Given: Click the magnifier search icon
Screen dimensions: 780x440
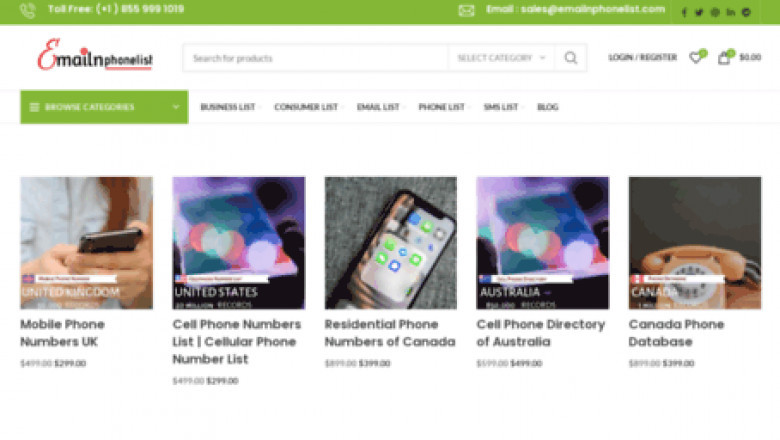Looking at the screenshot, I should [571, 58].
